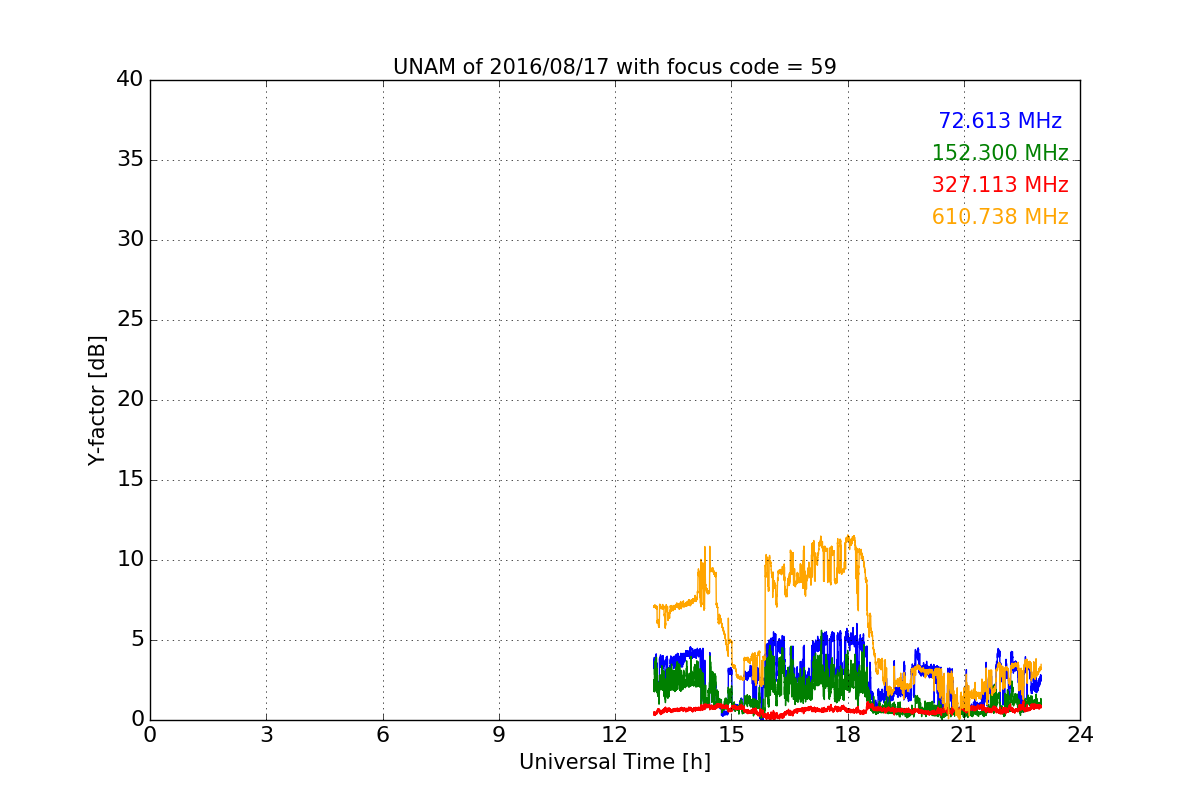Click the y-axis tick label 40
Screen dimensions: 1200x800
130,80
